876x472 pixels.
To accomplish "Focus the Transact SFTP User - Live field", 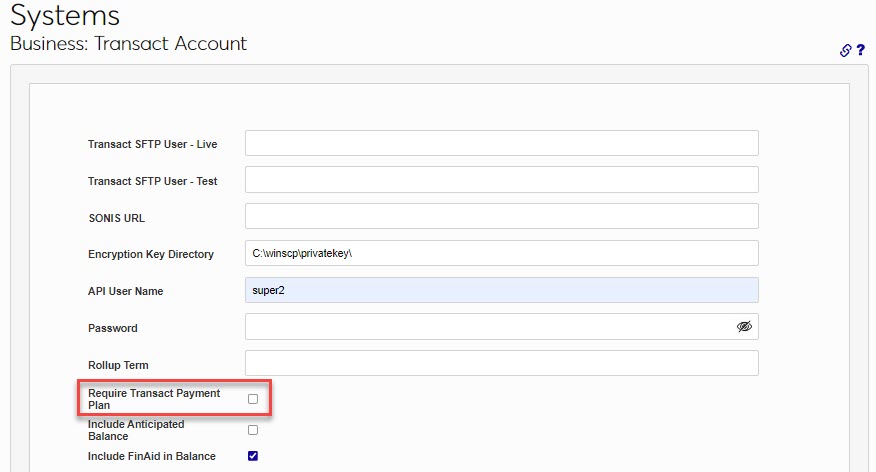I will (502, 143).
